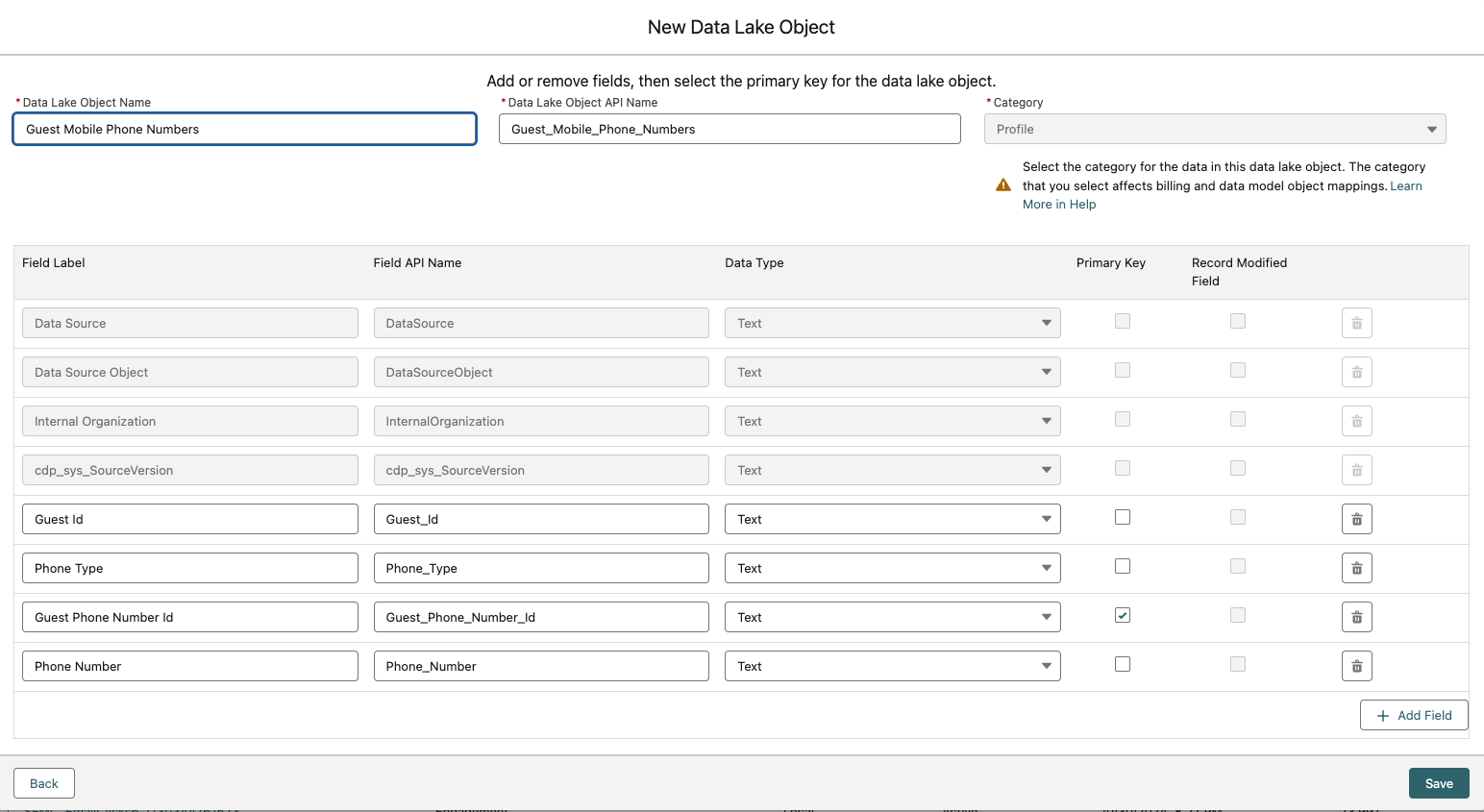
Task: Click the category warning triangle icon
Action: click(1002, 185)
